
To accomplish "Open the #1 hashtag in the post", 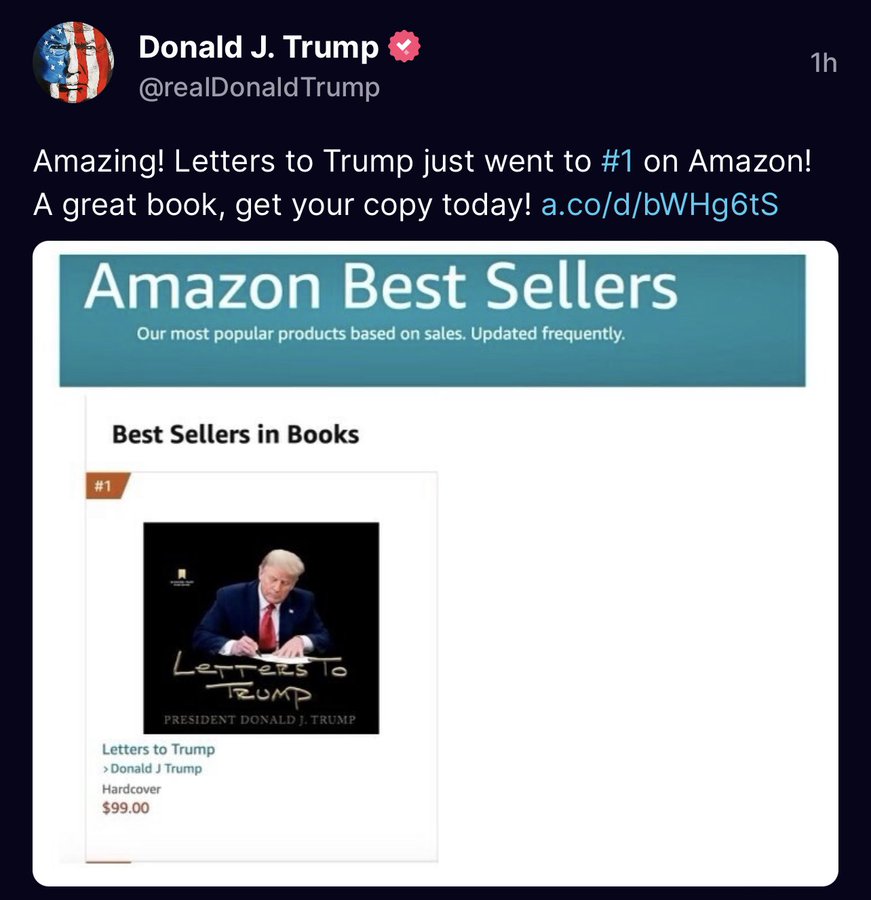I will pyautogui.click(x=617, y=161).
